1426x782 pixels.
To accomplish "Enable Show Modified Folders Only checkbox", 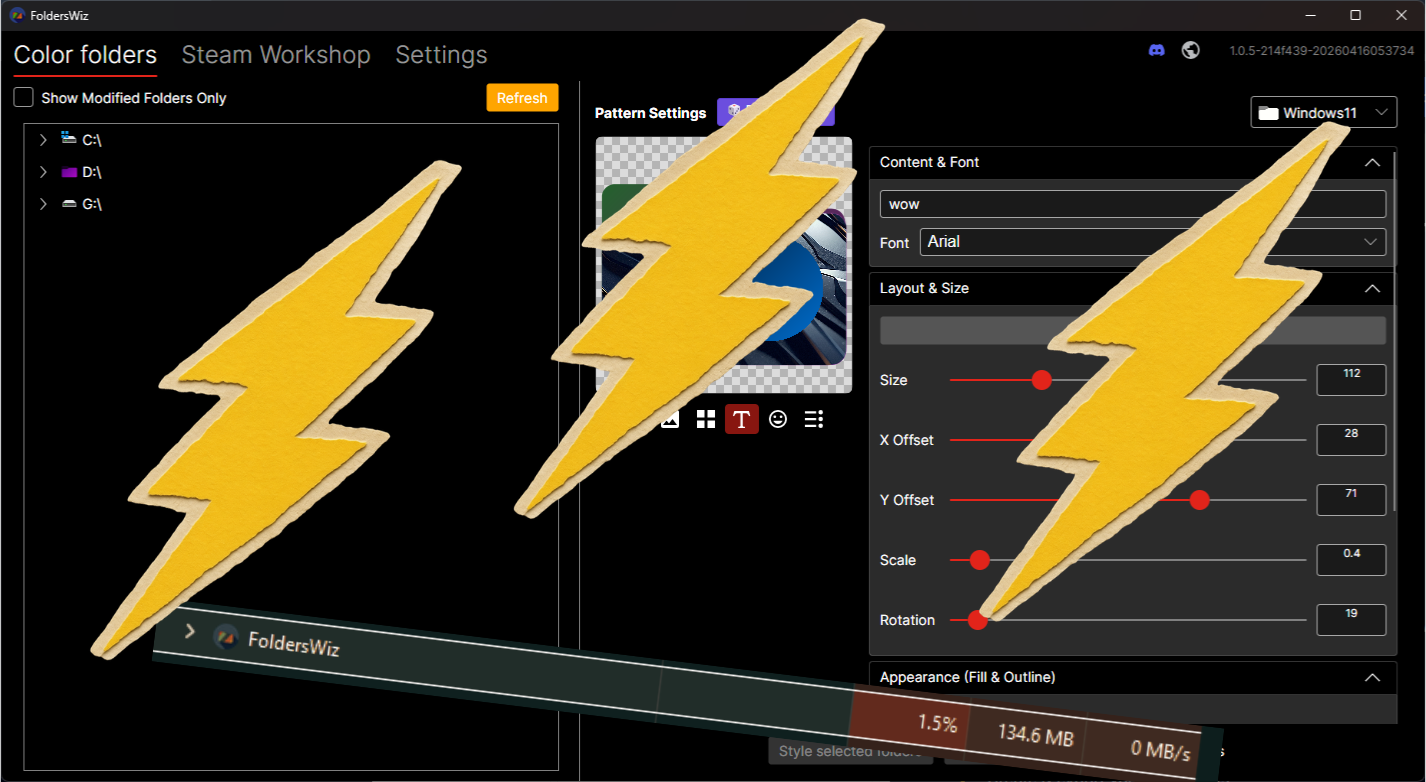I will [x=24, y=98].
